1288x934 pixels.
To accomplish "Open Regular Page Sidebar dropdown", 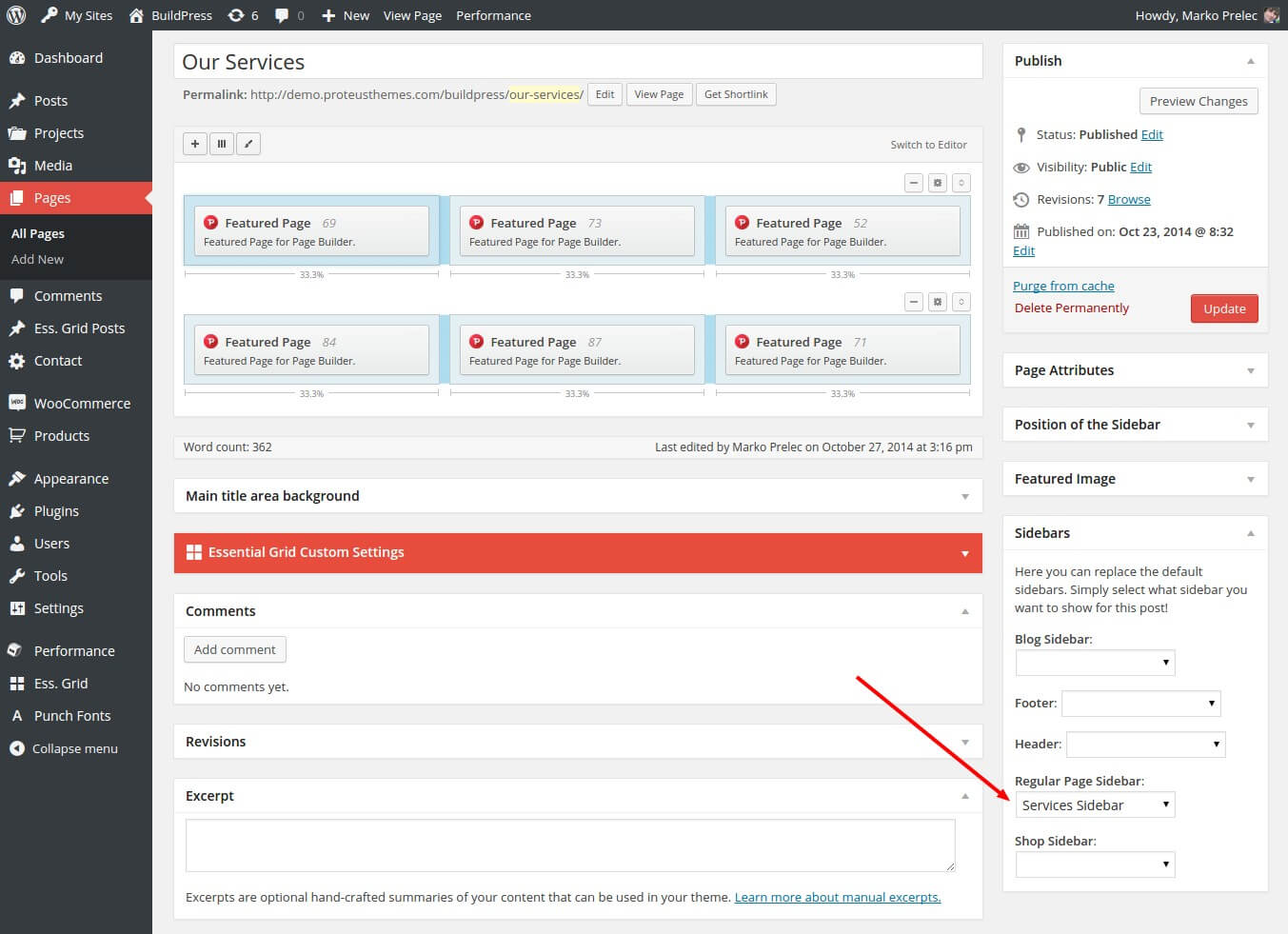I will point(1095,805).
